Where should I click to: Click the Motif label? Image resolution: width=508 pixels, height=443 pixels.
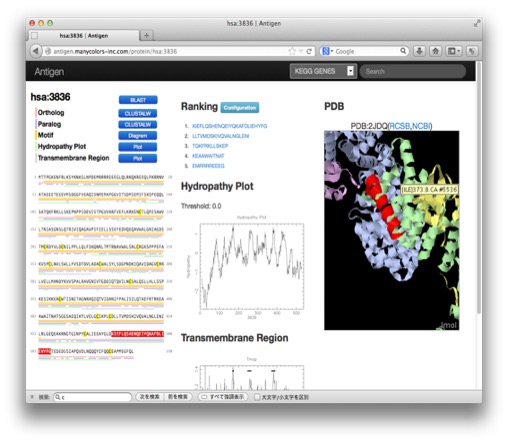(45, 135)
